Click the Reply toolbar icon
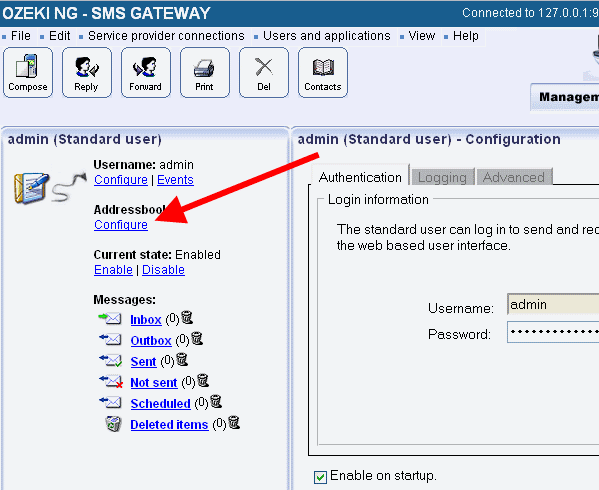The width and height of the screenshot is (599, 490). click(87, 73)
